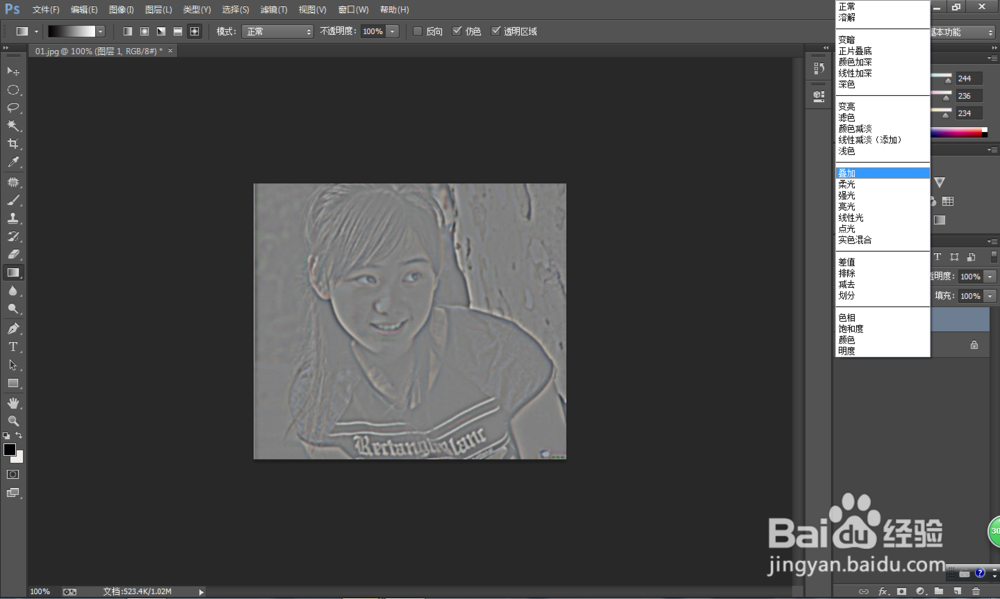
Task: Add a layer style fx button
Action: tap(883, 591)
